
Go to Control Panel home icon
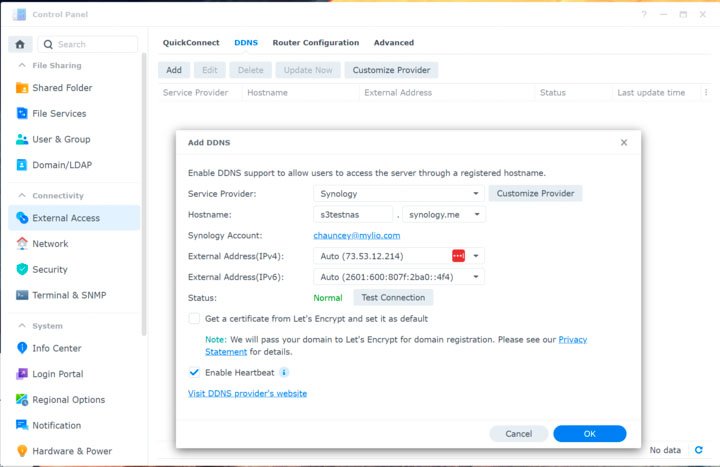tap(20, 44)
